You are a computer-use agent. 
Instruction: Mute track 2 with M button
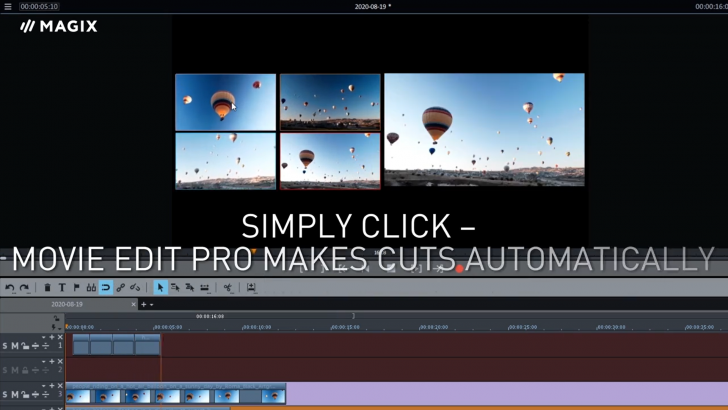coord(14,370)
